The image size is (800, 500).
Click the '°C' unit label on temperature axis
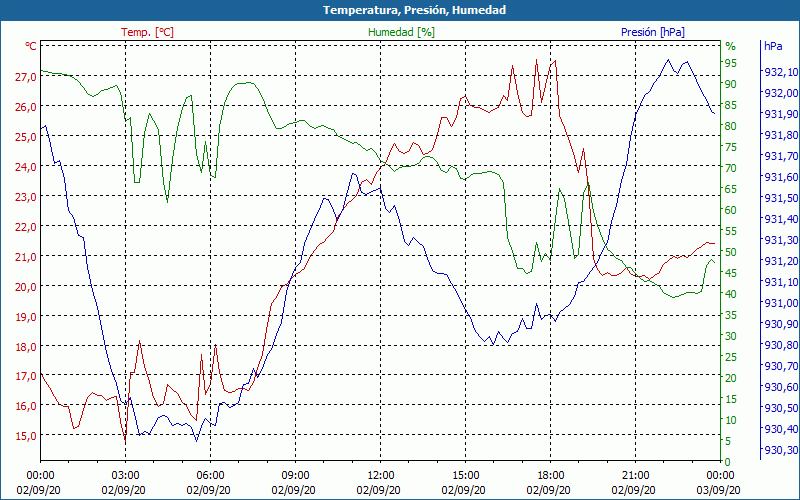pyautogui.click(x=31, y=46)
